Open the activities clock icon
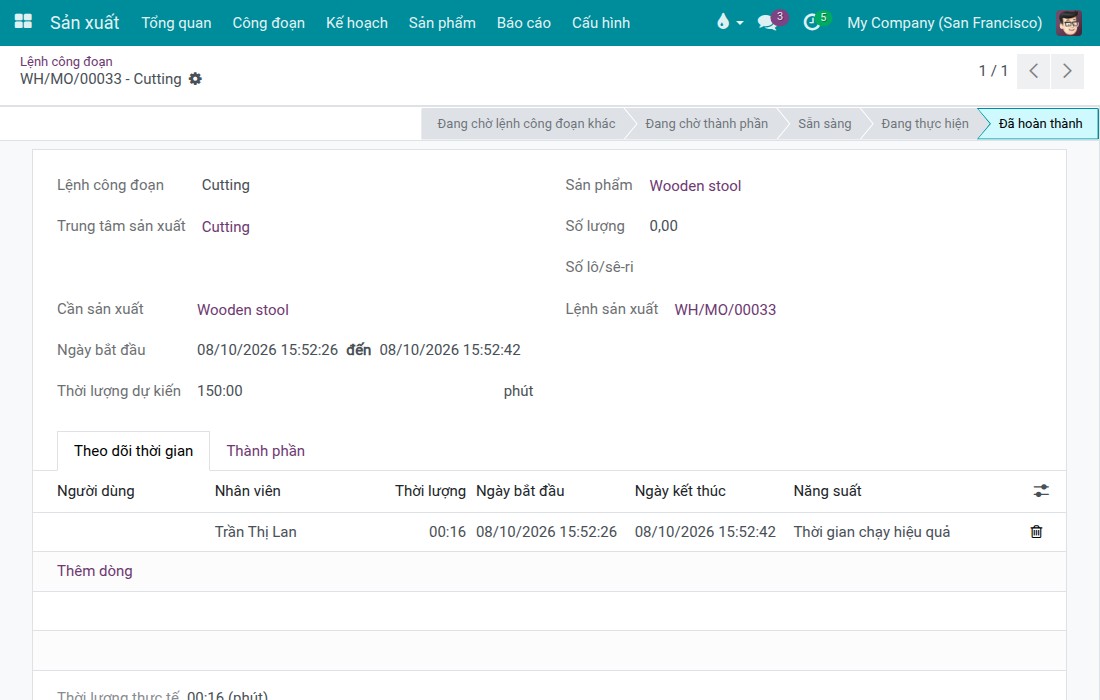Screen dimensions: 1100x700 point(814,22)
